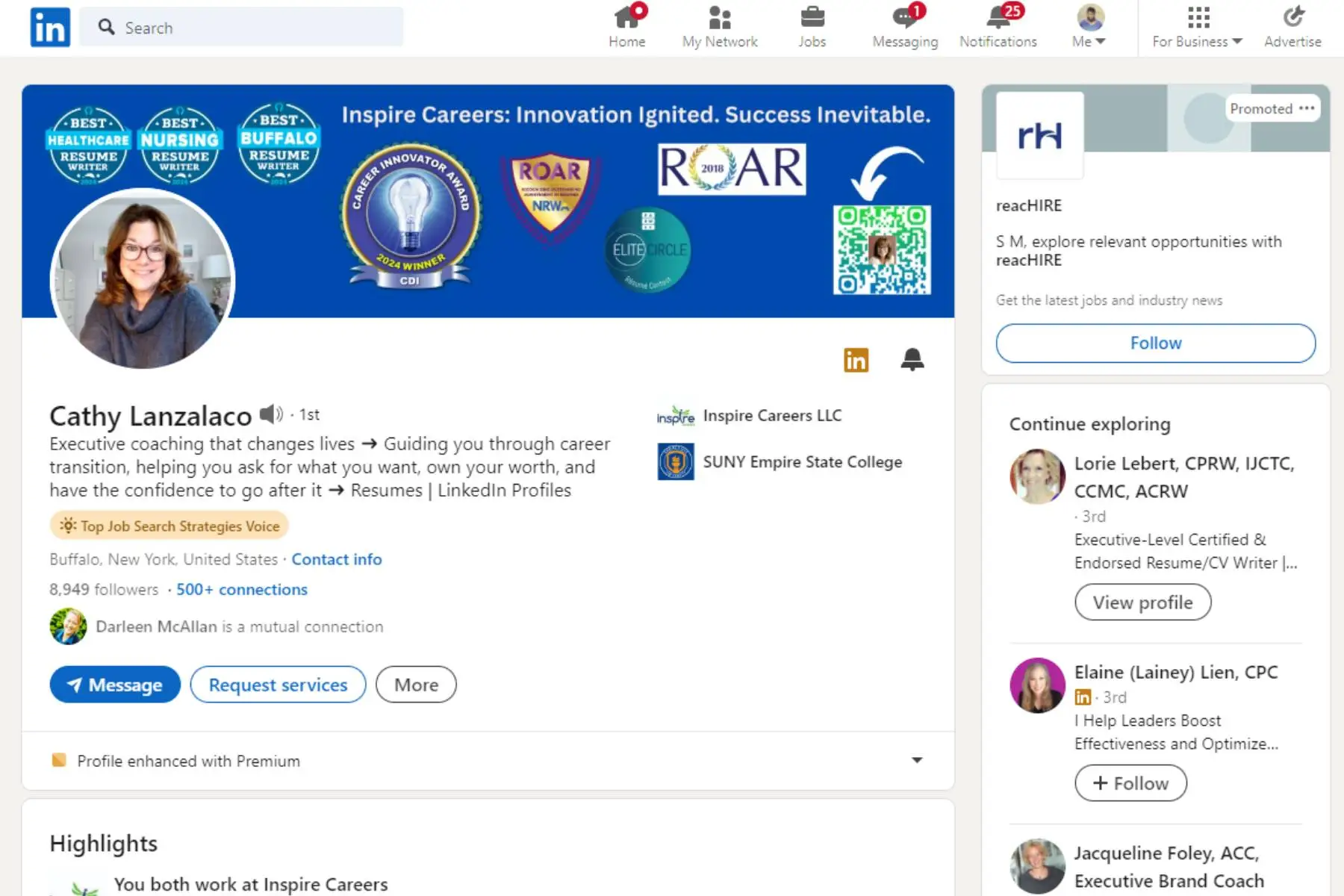Click the profile notification bell icon
This screenshot has height=896, width=1344.
(912, 359)
